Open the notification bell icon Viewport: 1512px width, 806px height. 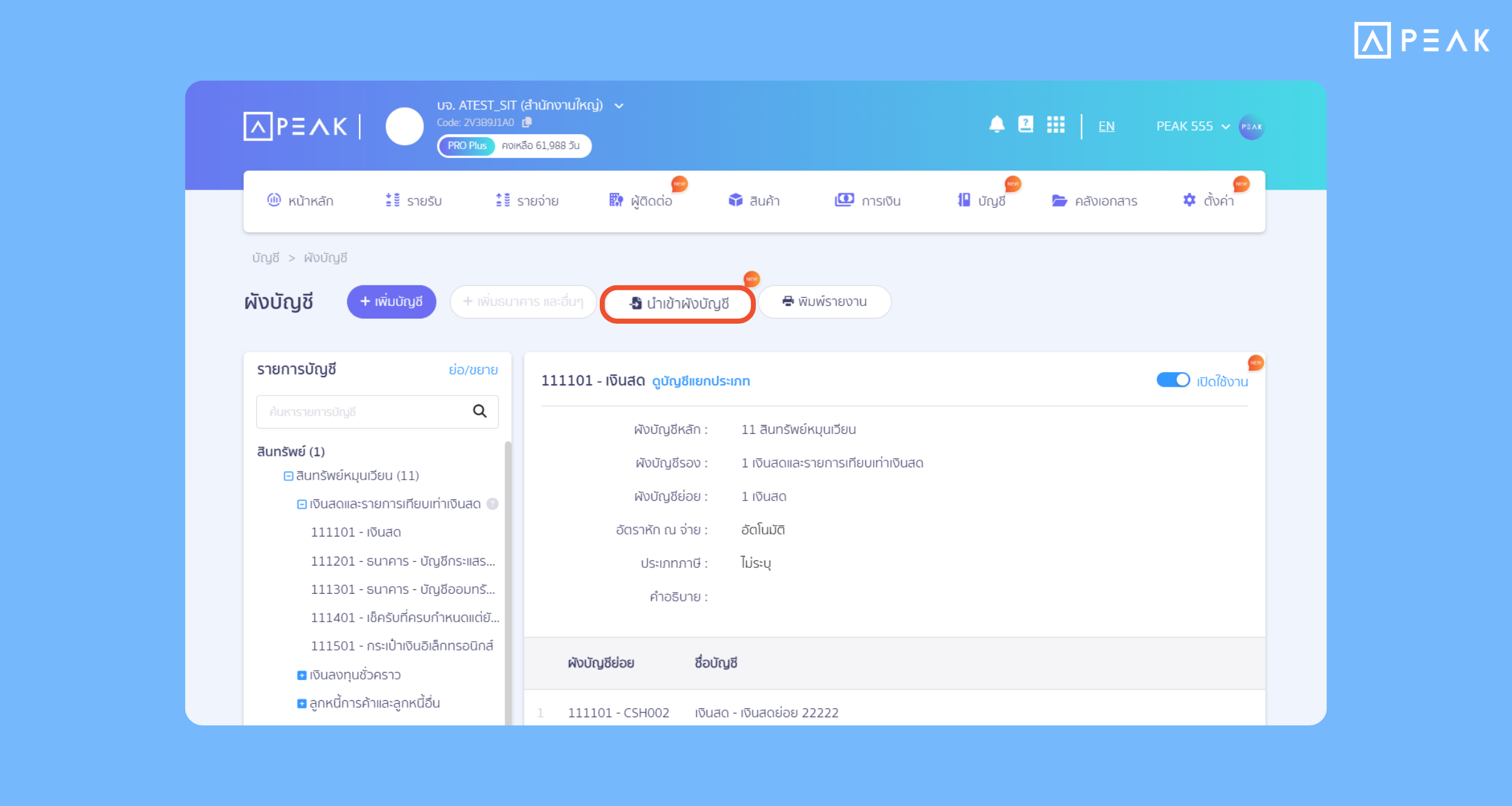point(997,125)
